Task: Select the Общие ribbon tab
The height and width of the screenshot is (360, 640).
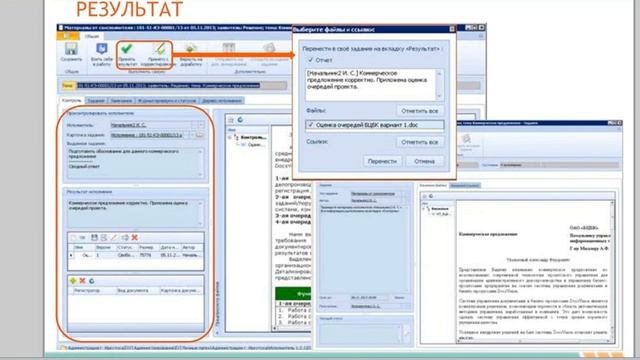Action: tap(92, 36)
